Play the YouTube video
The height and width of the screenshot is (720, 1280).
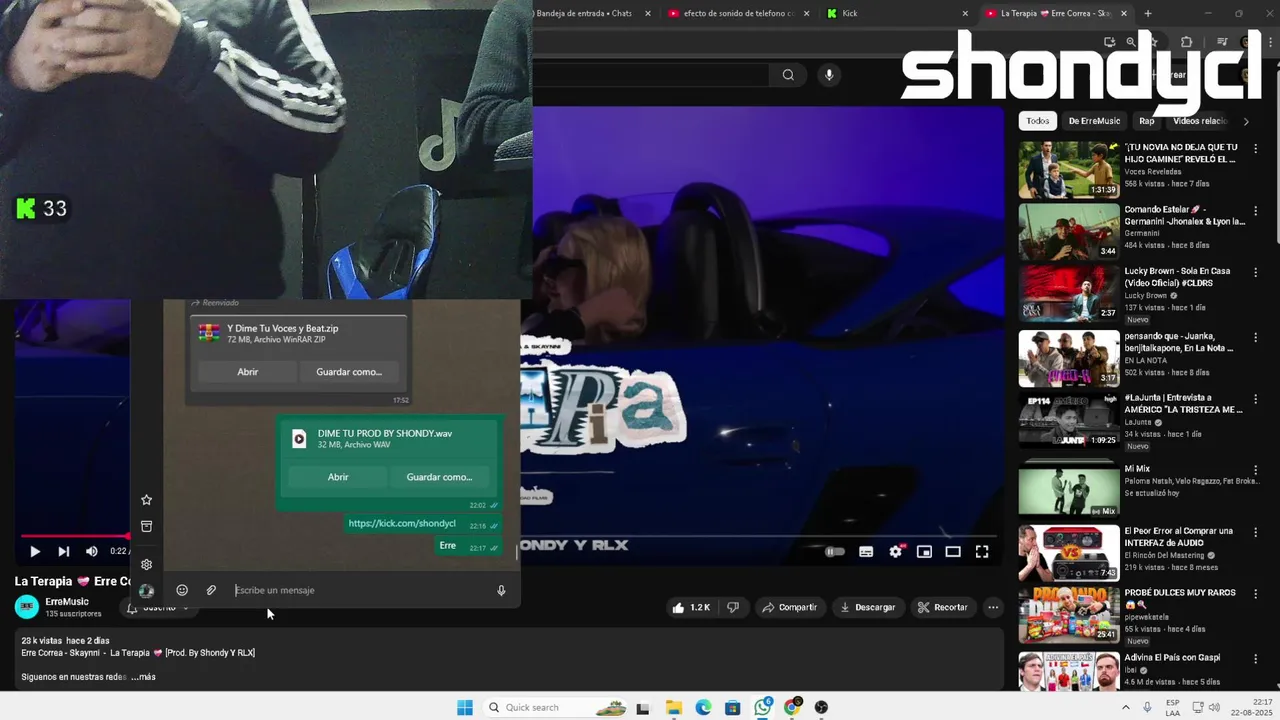click(35, 551)
